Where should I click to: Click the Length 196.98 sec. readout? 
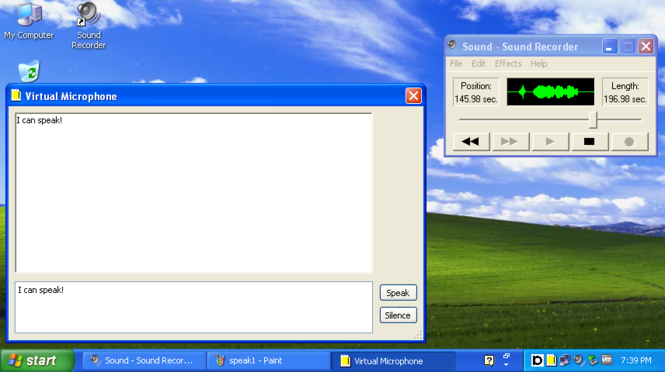point(625,92)
